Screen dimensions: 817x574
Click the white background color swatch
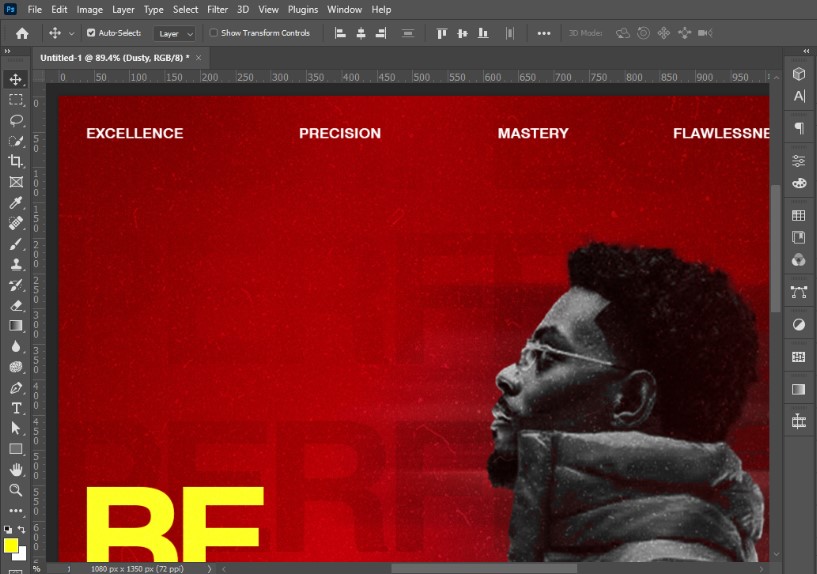[21, 555]
